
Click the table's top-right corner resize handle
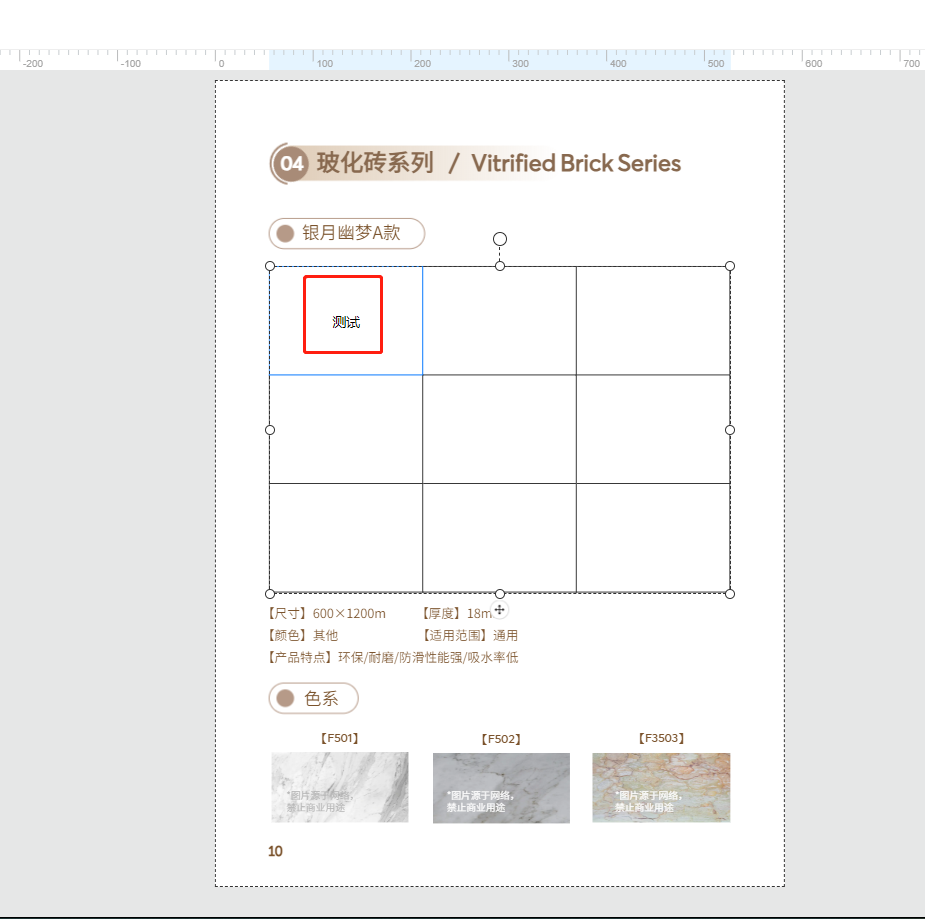click(730, 266)
